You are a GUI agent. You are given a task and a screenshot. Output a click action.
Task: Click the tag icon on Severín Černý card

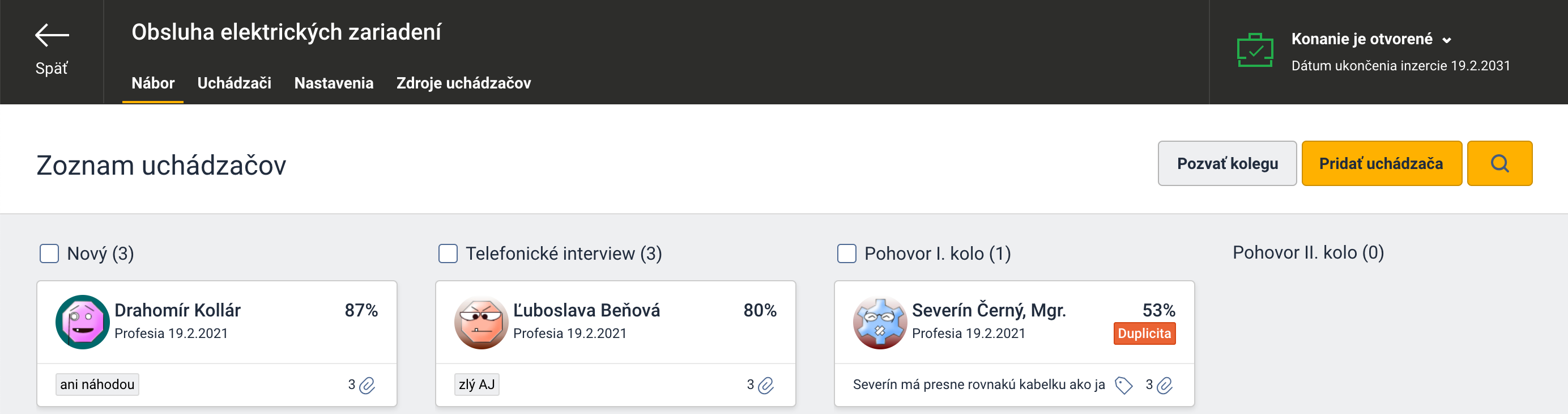tap(1124, 385)
